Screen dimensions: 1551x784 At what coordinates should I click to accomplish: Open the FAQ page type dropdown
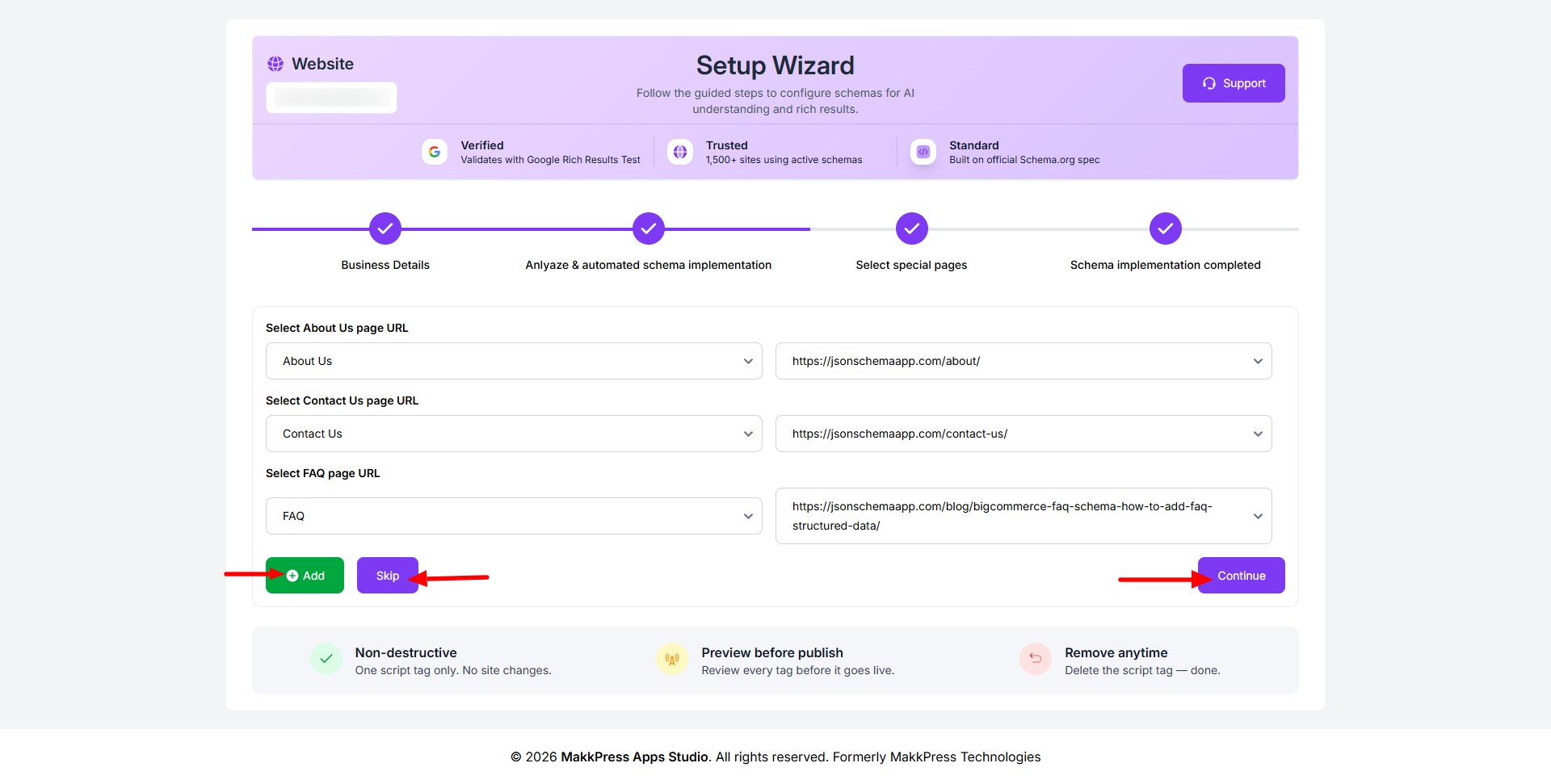[514, 516]
